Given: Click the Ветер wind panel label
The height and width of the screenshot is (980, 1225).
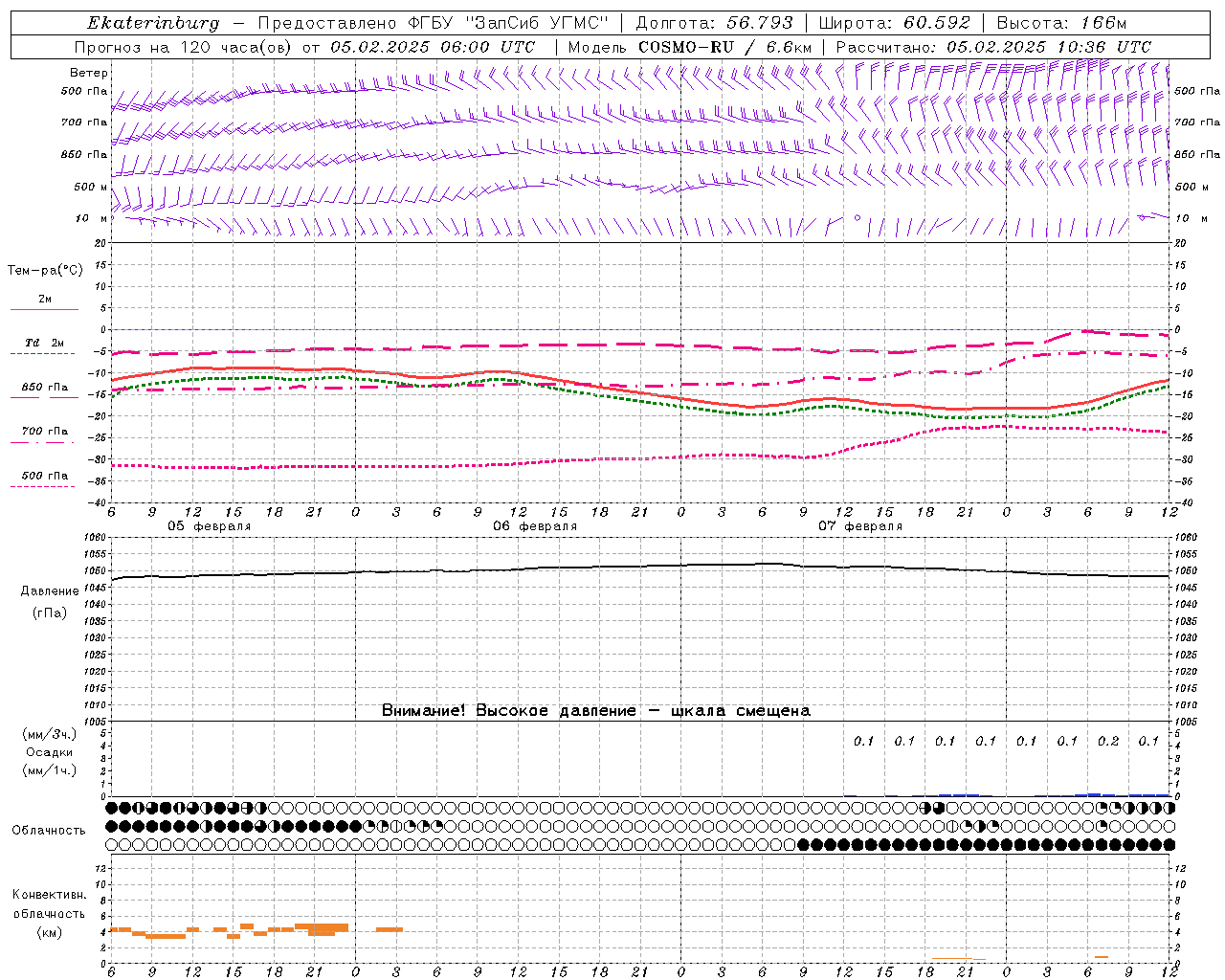Looking at the screenshot, I should [x=89, y=73].
